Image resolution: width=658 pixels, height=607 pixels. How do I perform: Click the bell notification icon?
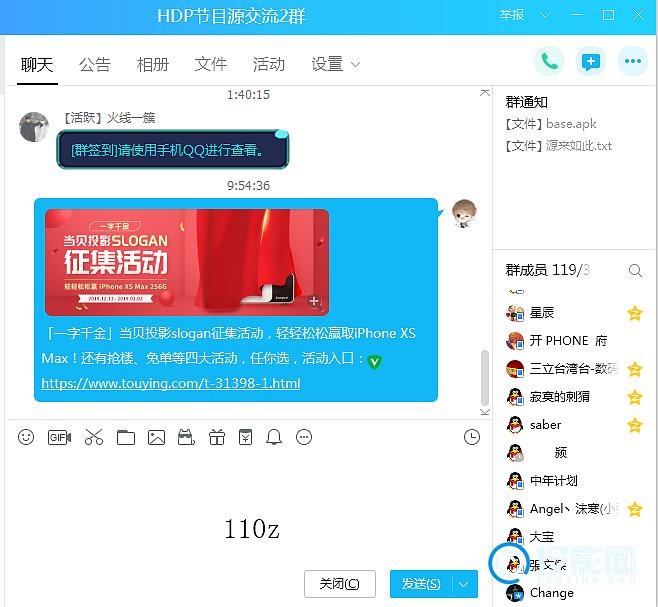[274, 437]
